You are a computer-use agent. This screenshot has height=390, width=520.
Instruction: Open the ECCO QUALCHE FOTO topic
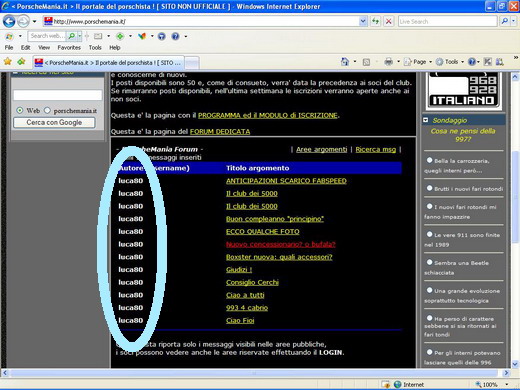coord(263,231)
